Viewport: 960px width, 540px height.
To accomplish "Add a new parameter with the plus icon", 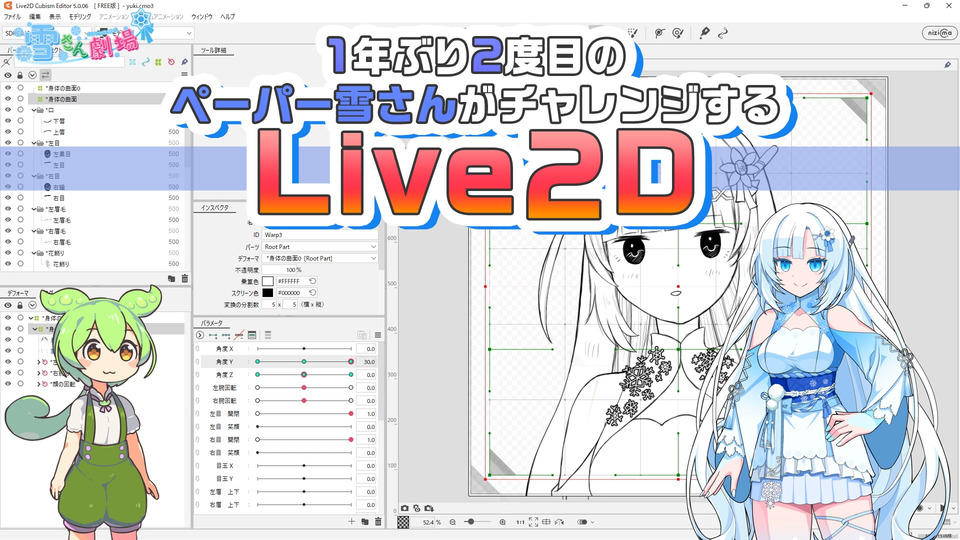I will 351,522.
